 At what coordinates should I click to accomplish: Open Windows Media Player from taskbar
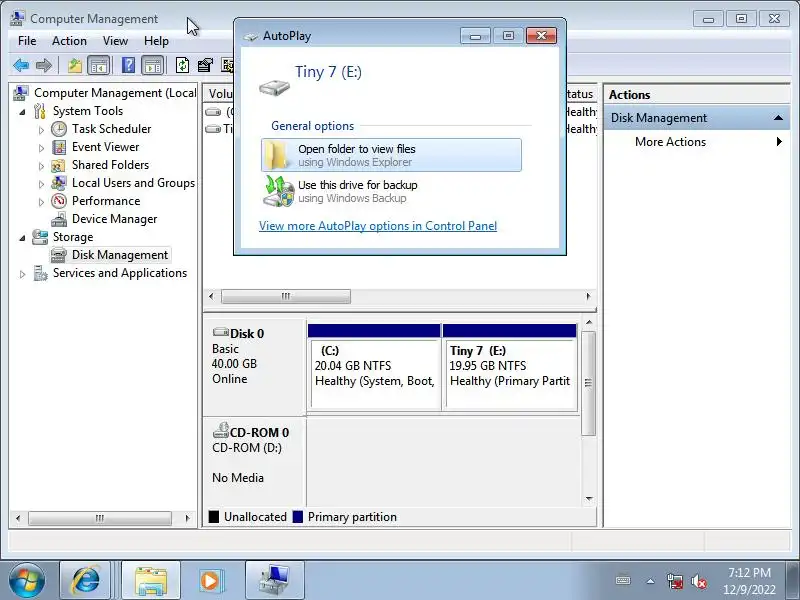pos(210,581)
